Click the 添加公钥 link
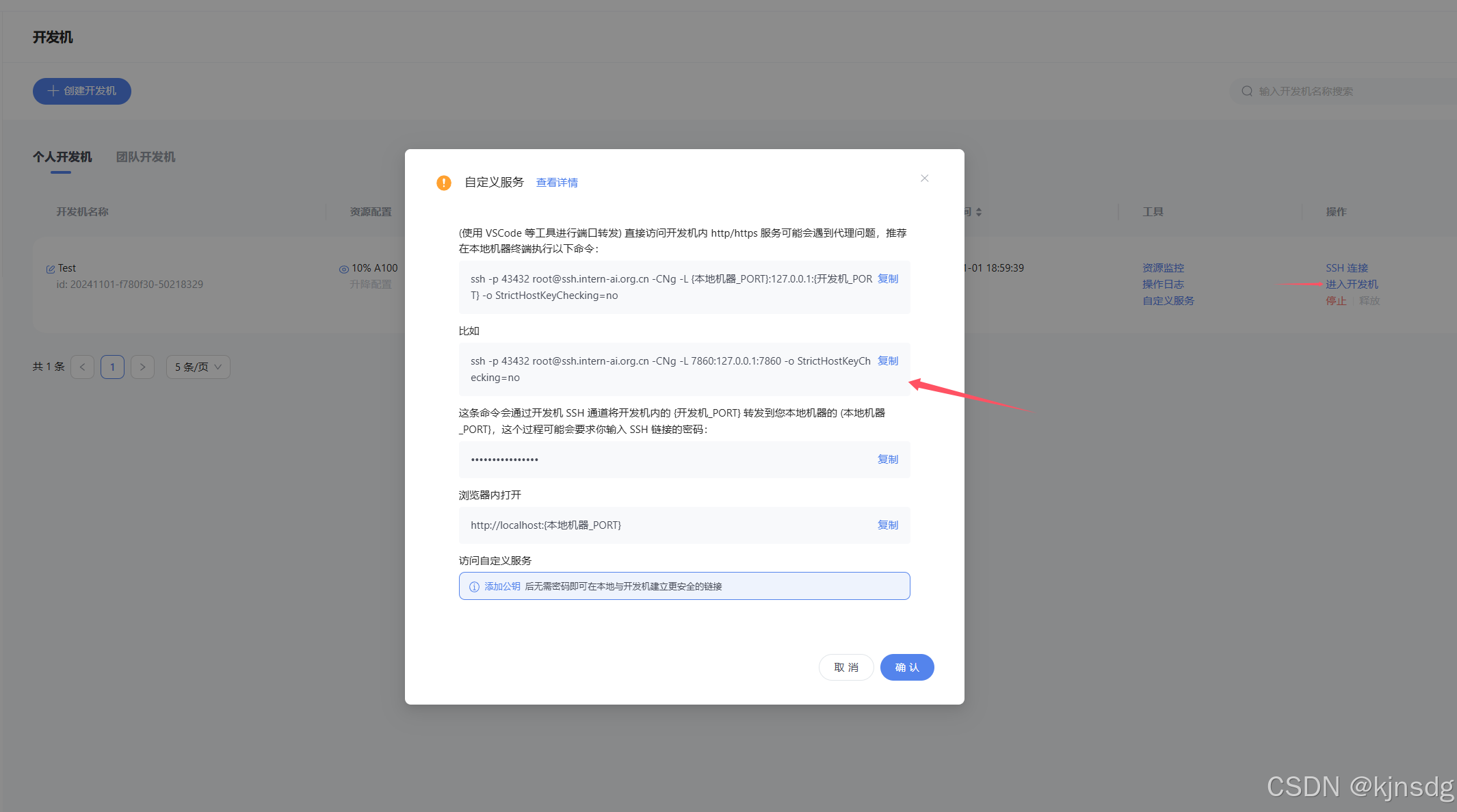Image resolution: width=1457 pixels, height=812 pixels. (503, 586)
